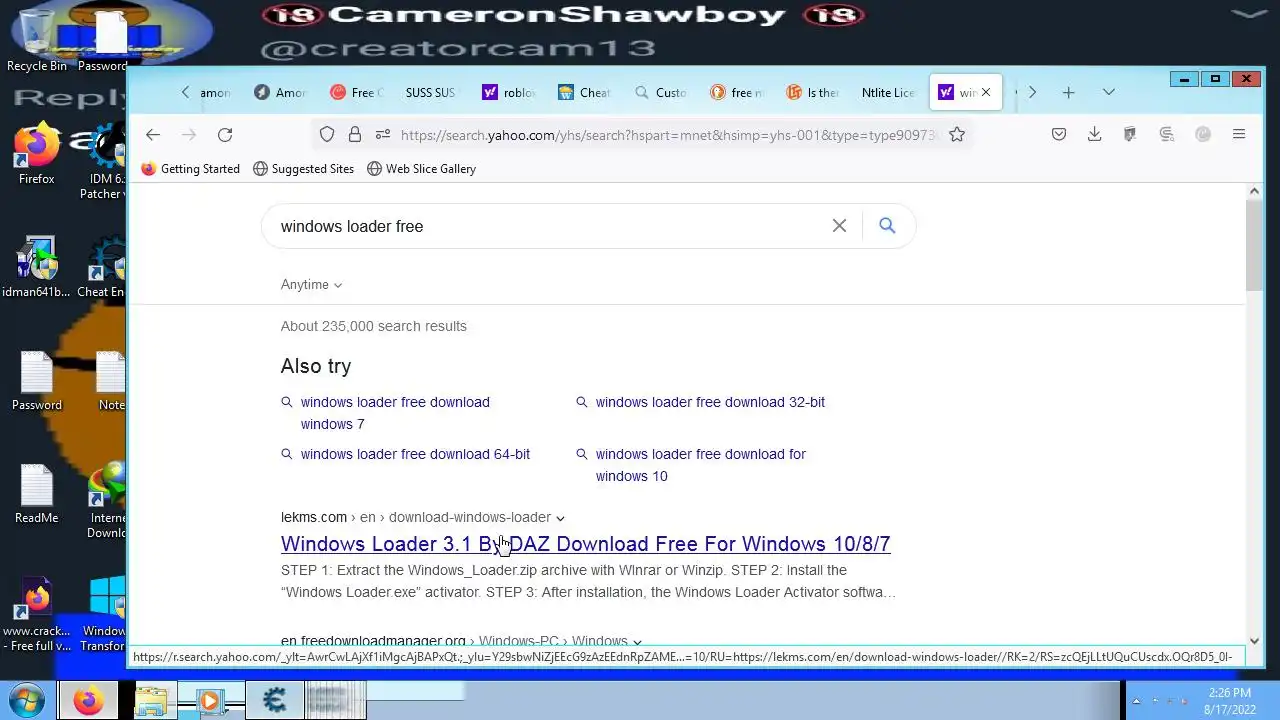1280x720 pixels.
Task: Expand freedownloadmanager.org result options arrow
Action: 637,642
